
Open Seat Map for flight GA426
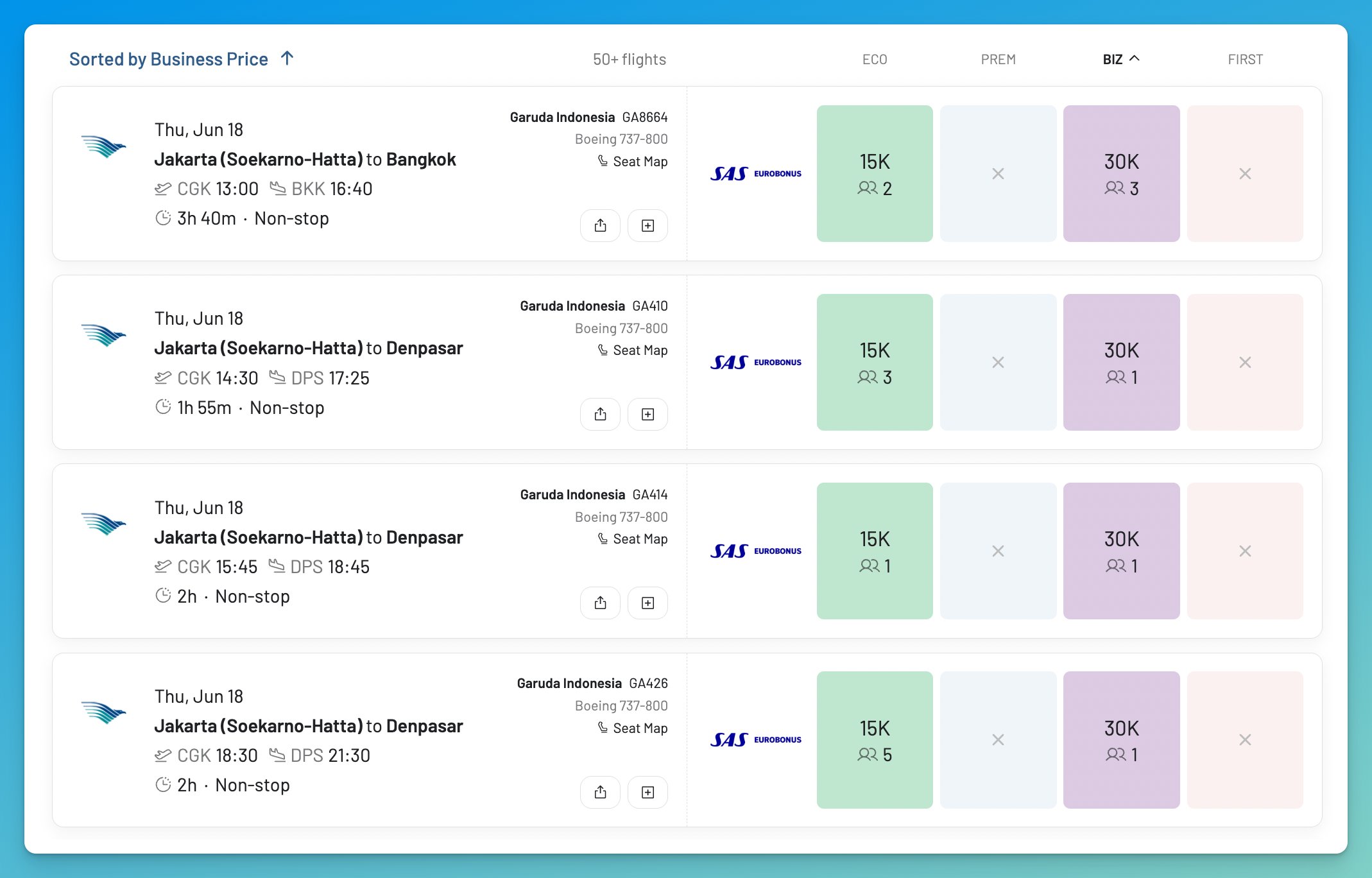[633, 728]
